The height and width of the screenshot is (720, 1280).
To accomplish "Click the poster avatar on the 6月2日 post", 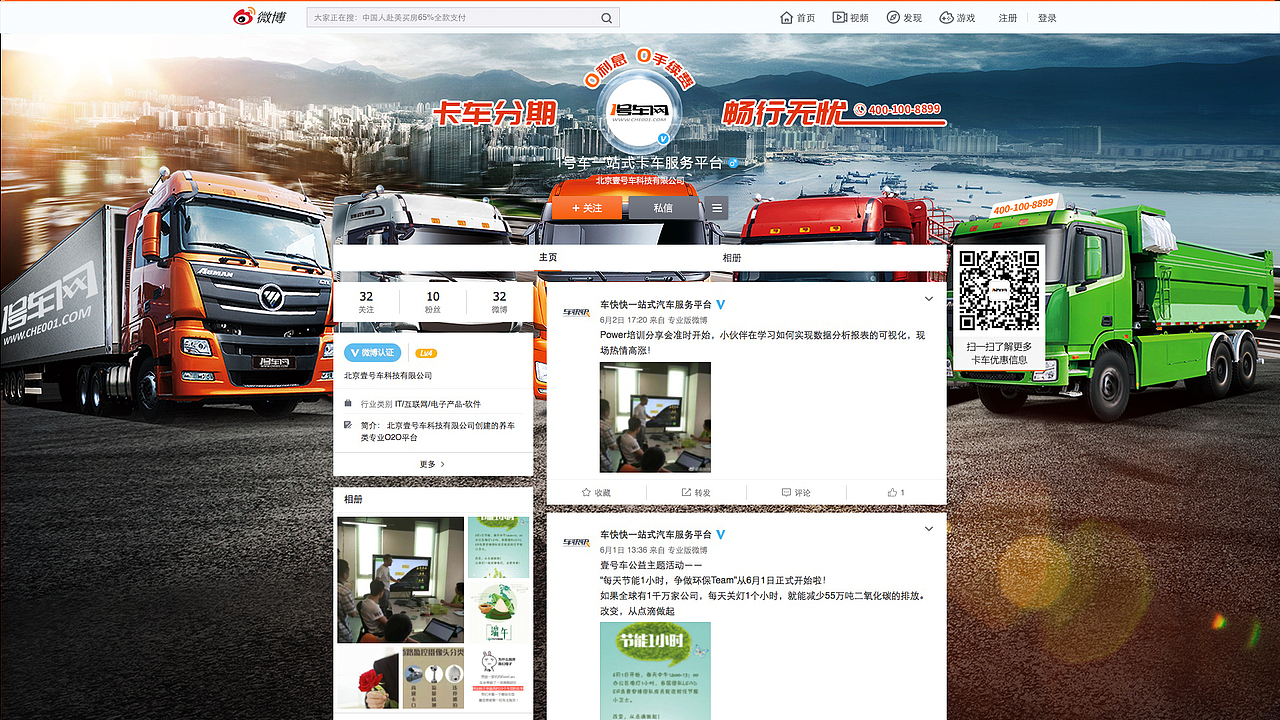I will click(x=575, y=311).
